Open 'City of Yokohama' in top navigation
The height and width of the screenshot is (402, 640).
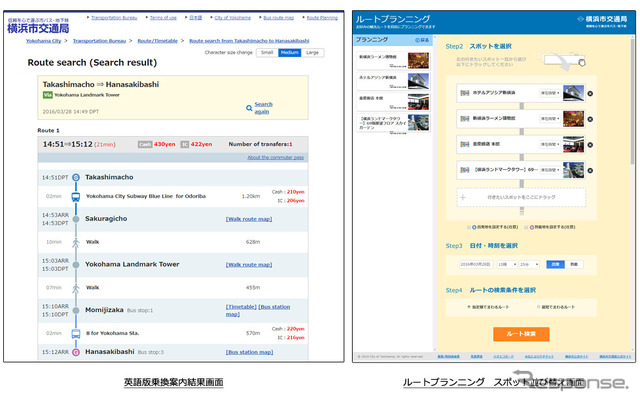tap(233, 18)
